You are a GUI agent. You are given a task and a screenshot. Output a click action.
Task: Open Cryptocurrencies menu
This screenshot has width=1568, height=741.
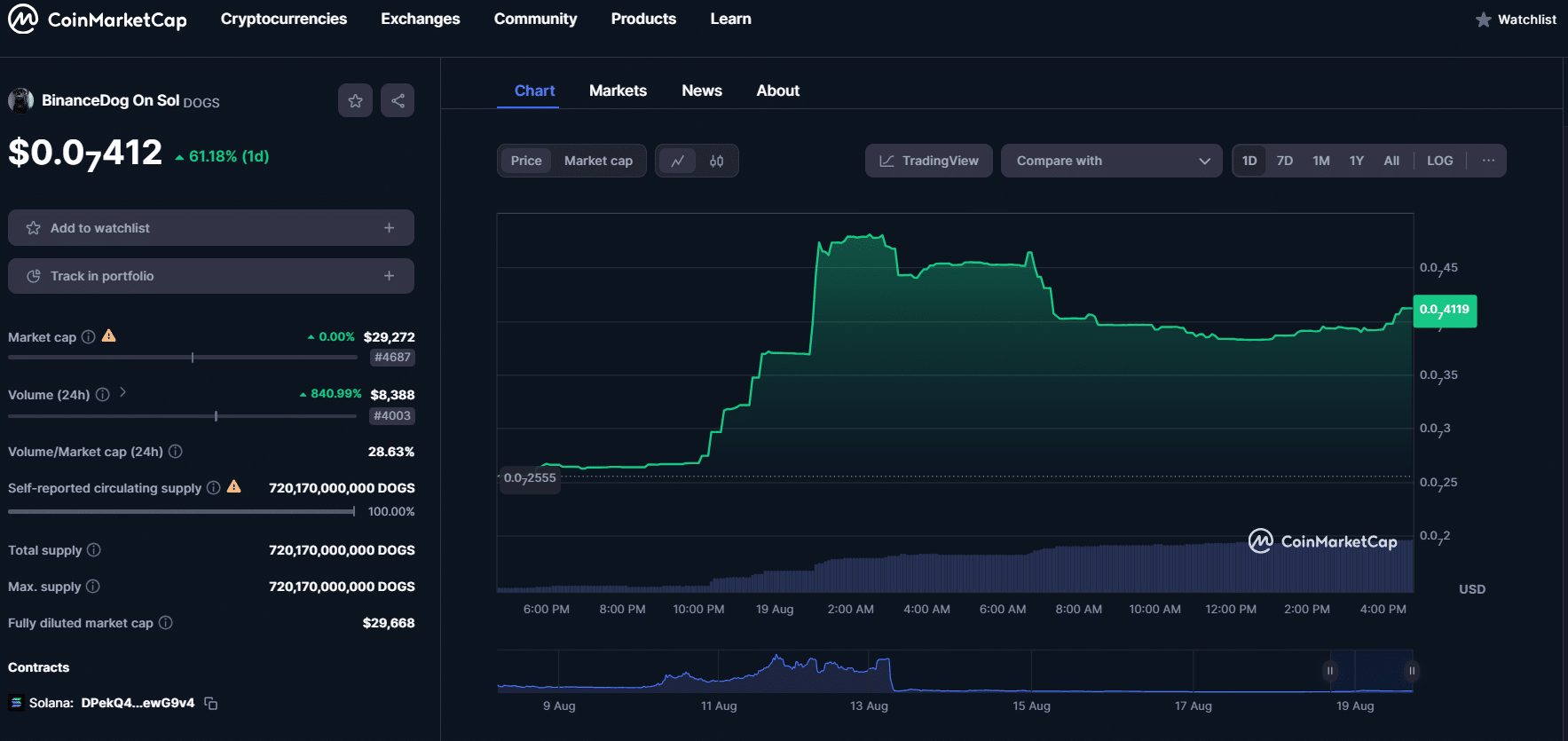point(284,19)
